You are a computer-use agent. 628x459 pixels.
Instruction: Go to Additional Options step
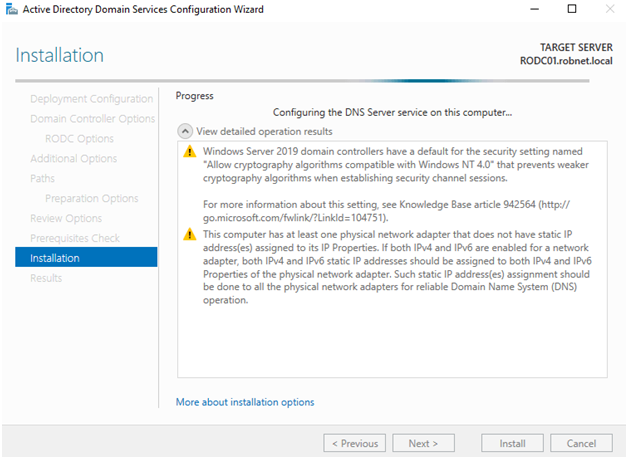point(74,159)
